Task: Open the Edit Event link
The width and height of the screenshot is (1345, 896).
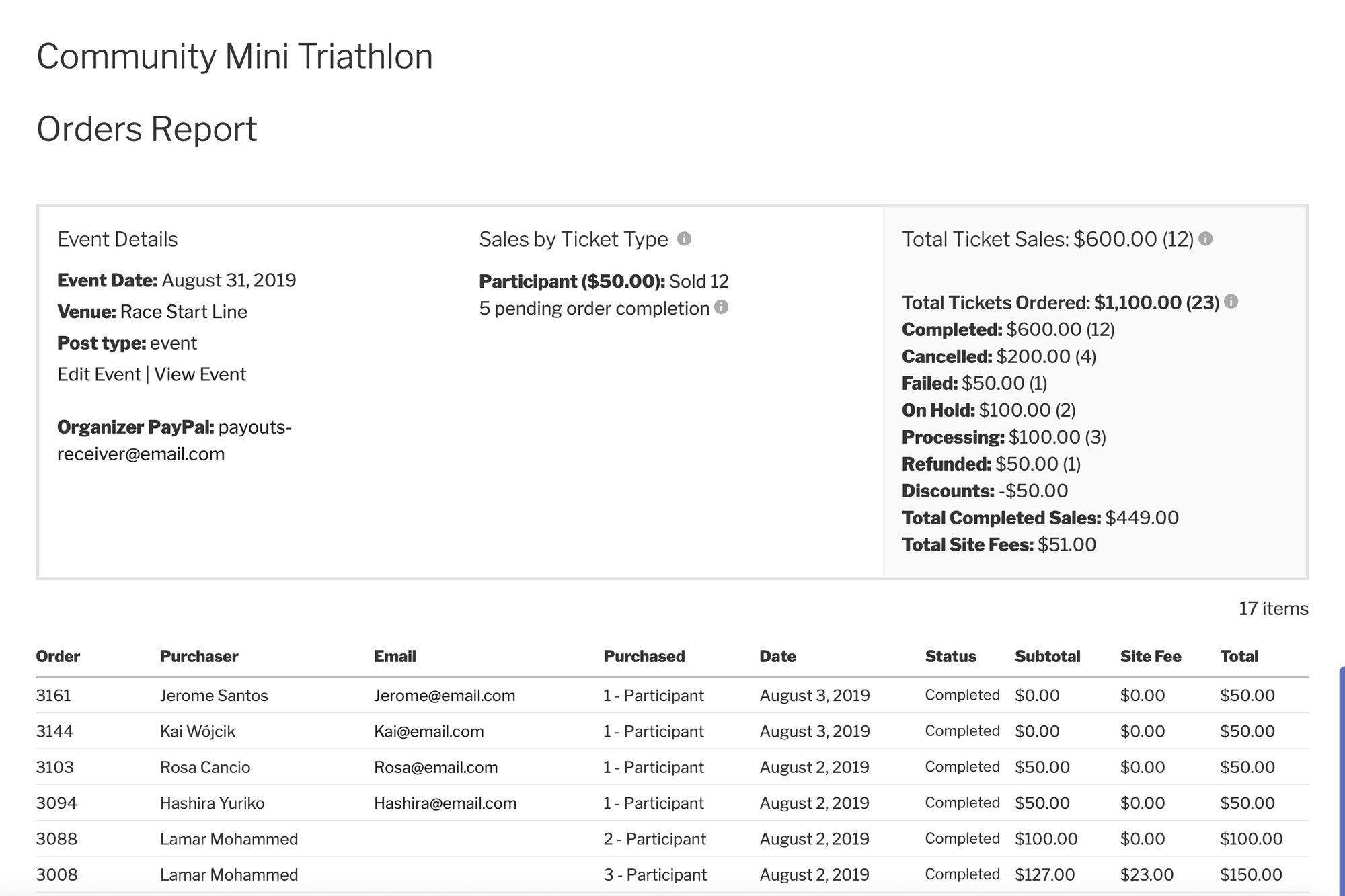Action: 99,374
